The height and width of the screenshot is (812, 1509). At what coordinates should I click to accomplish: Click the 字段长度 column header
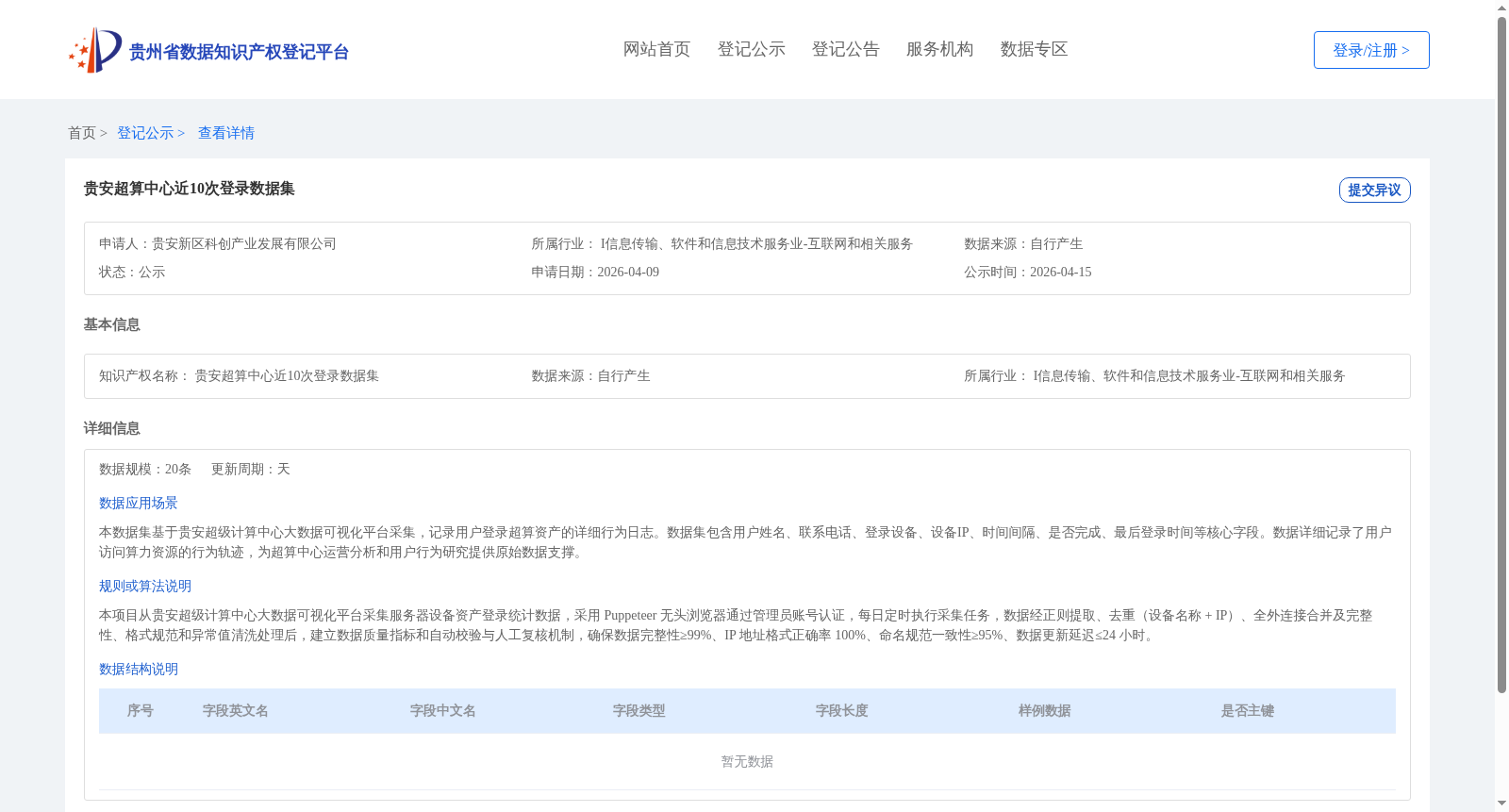pyautogui.click(x=842, y=711)
